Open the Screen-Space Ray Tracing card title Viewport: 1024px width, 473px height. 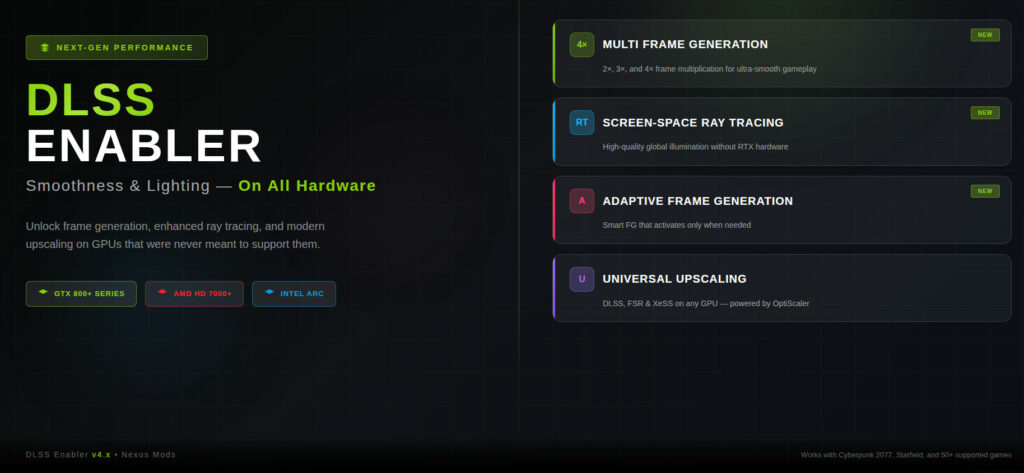693,123
